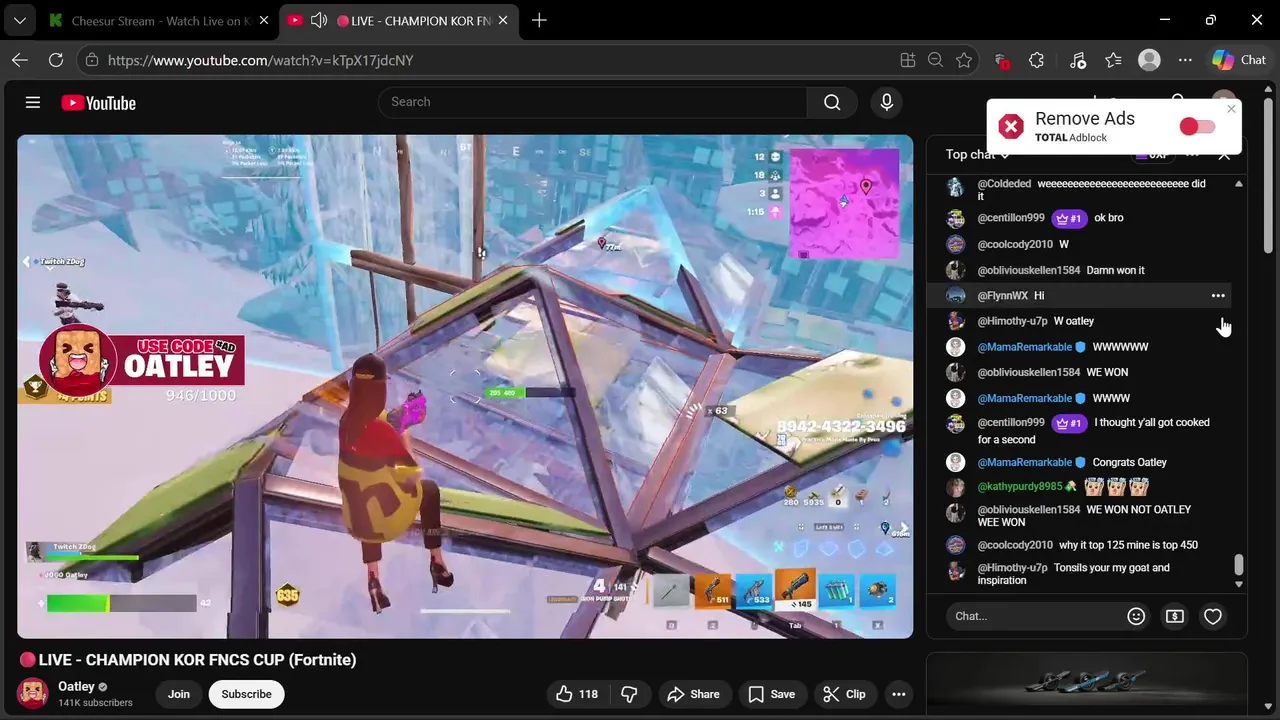Click username @Coldeded in chat
Image resolution: width=1280 pixels, height=720 pixels.
point(1004,184)
